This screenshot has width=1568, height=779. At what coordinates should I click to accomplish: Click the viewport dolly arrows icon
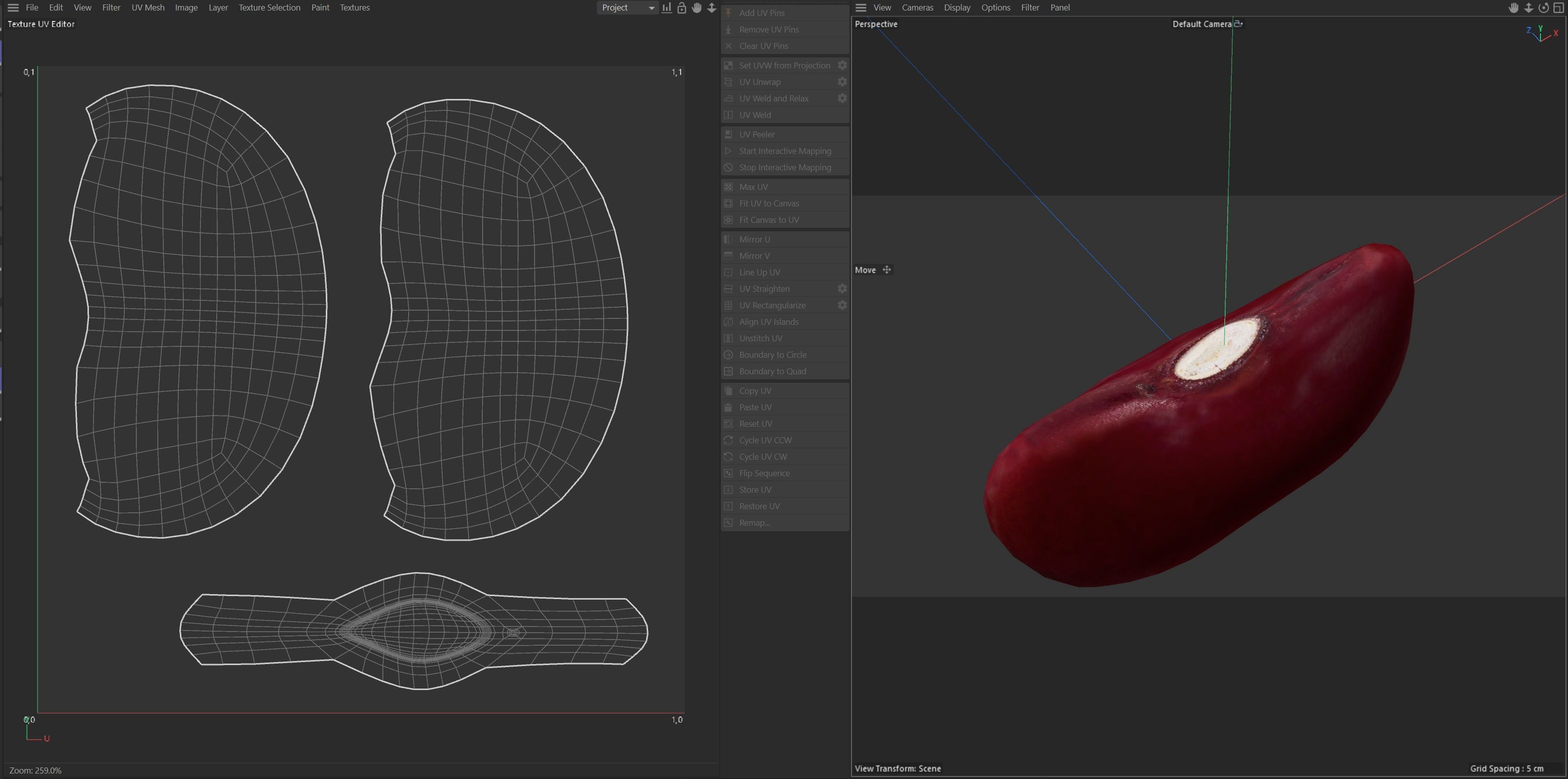coord(1529,8)
